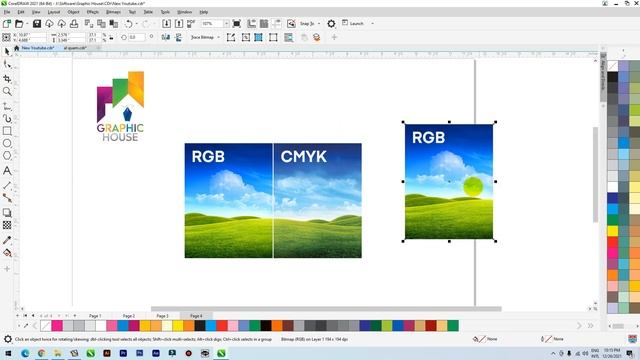Create a new document from toolbar

[x=7, y=24]
